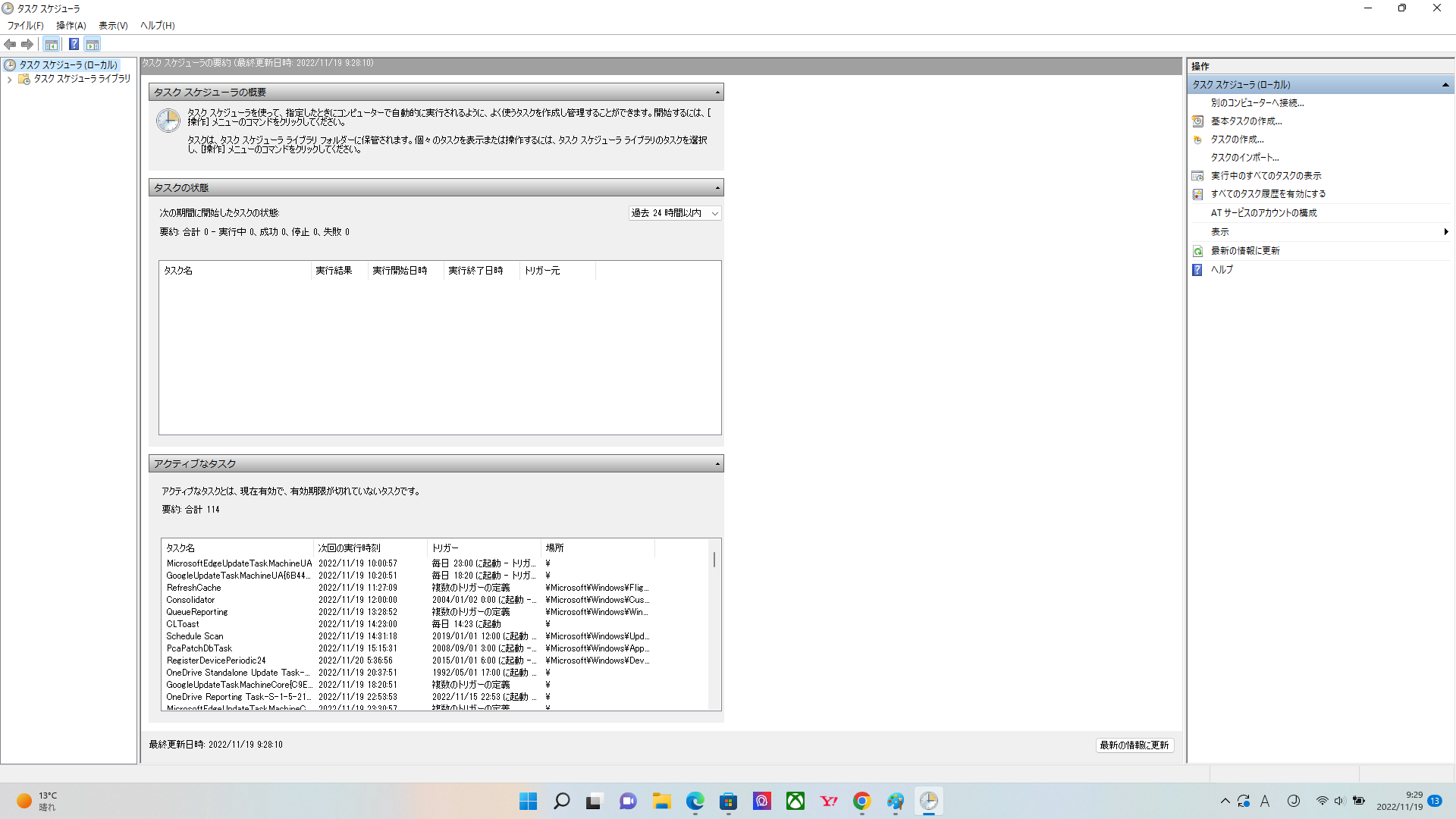This screenshot has width=1456, height=819.
Task: Select the RefreshCache task row
Action: click(x=194, y=588)
